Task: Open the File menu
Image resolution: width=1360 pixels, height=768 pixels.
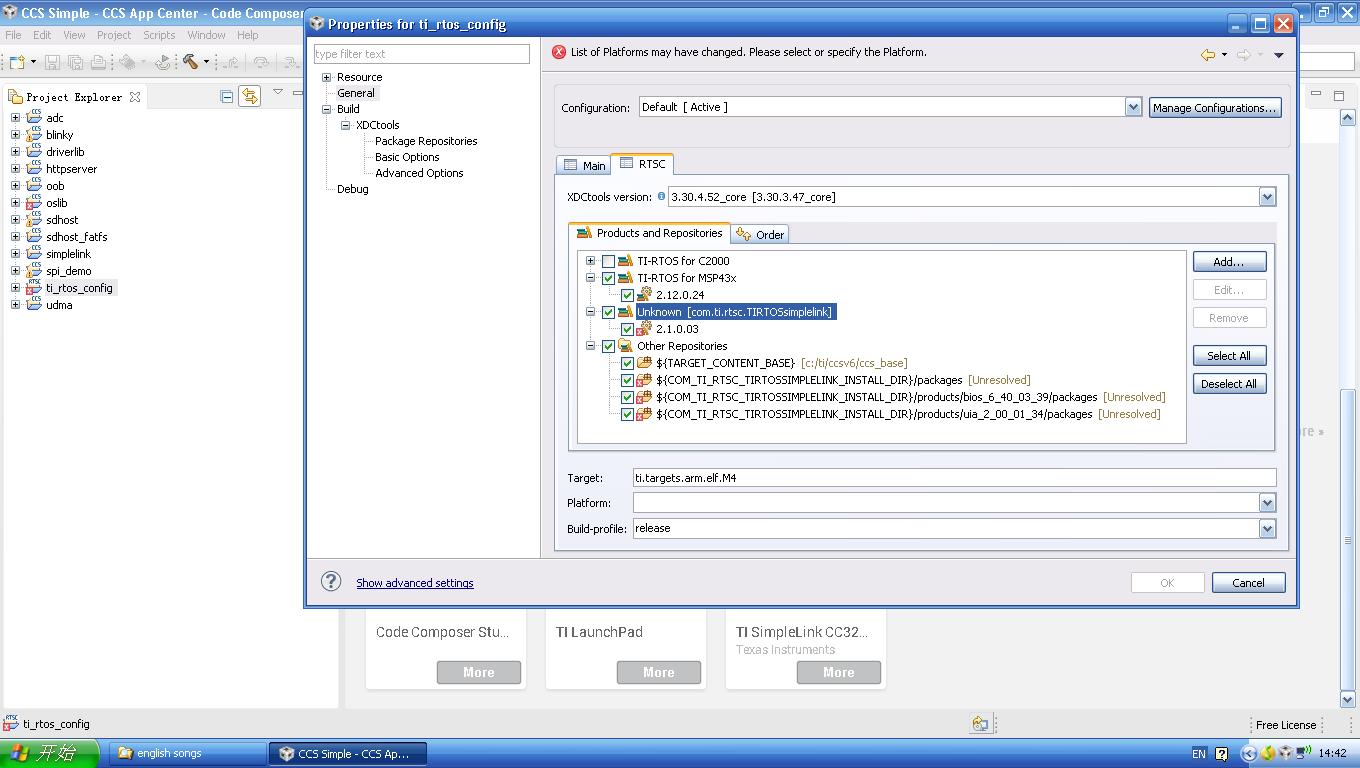Action: point(13,35)
